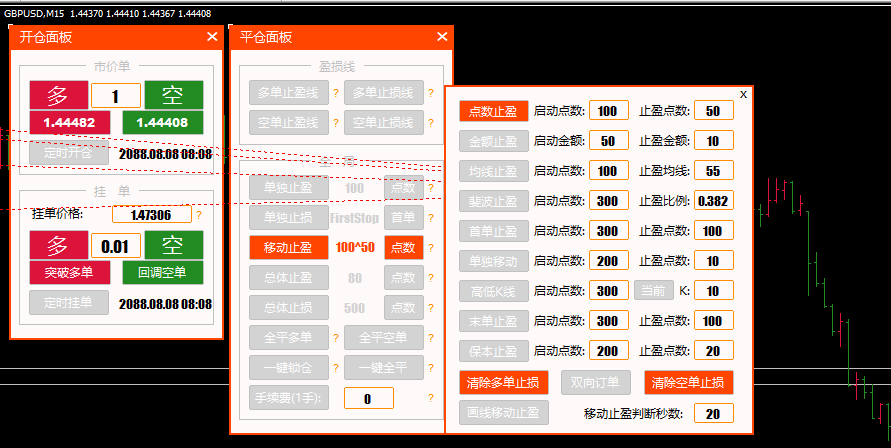The image size is (891, 448).
Task: Click help icon right of 多单止损线
Action: pyautogui.click(x=431, y=94)
